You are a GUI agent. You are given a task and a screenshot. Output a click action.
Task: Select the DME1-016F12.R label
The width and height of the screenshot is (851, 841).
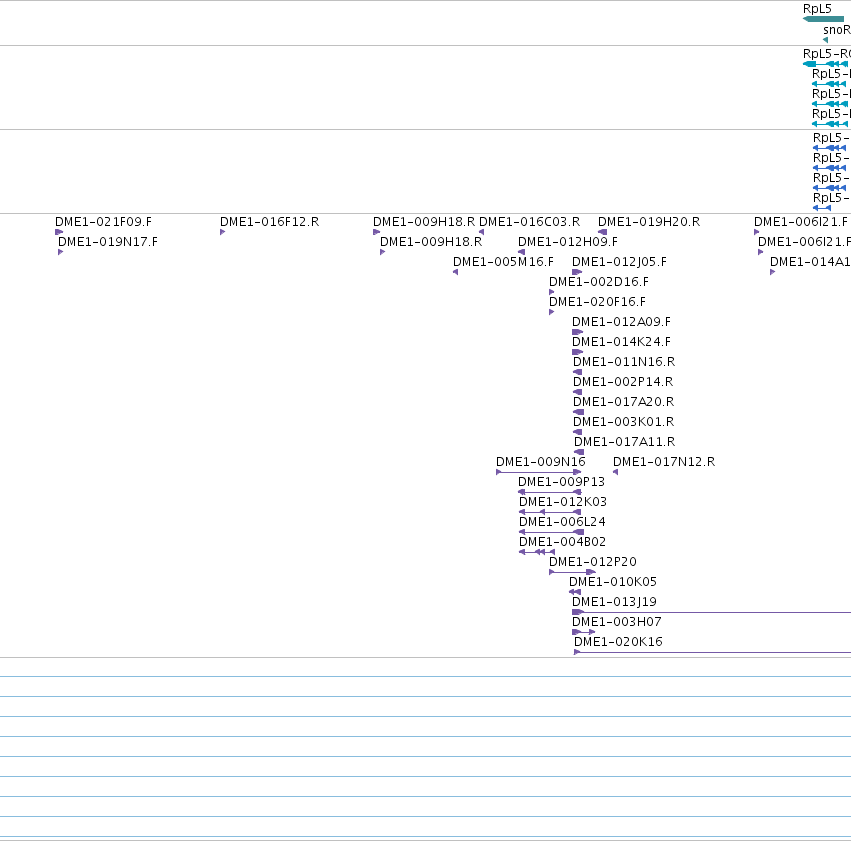tap(269, 222)
